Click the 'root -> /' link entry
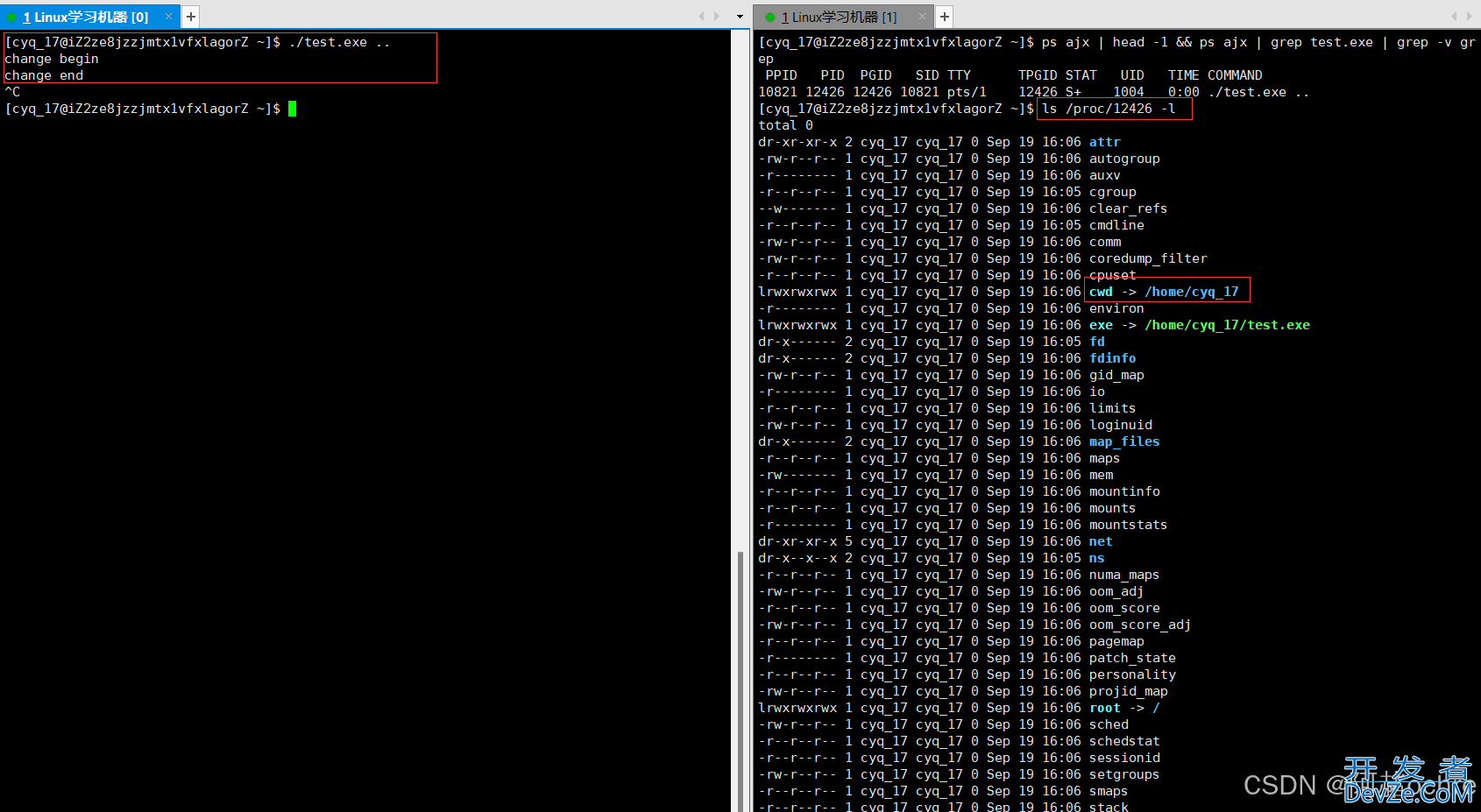 (1124, 708)
